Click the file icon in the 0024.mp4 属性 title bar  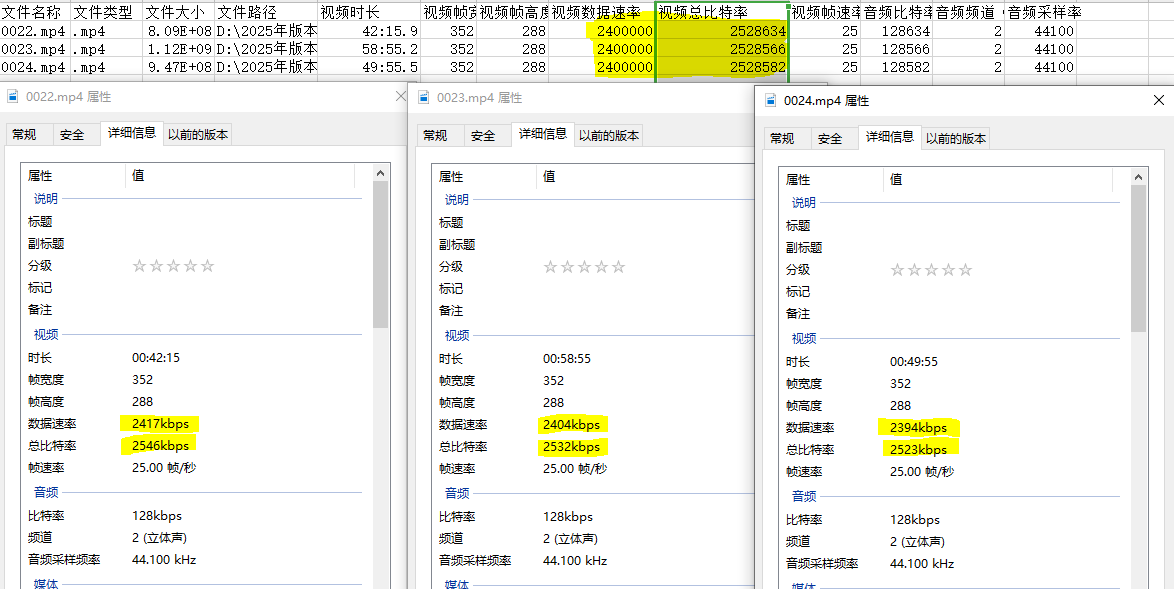tap(771, 100)
